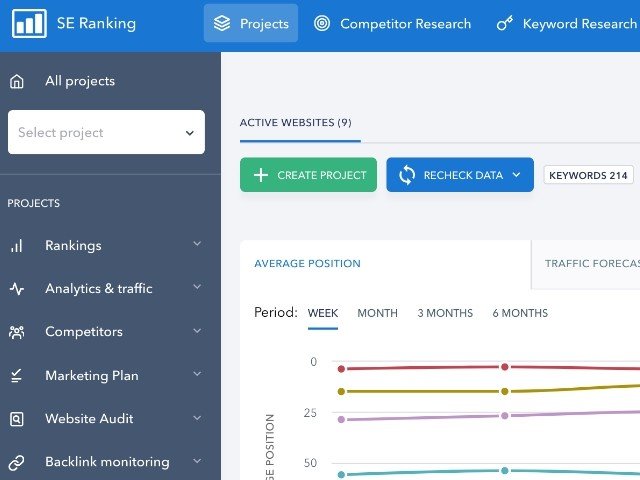Expand the Website Audit chevron

point(197,418)
